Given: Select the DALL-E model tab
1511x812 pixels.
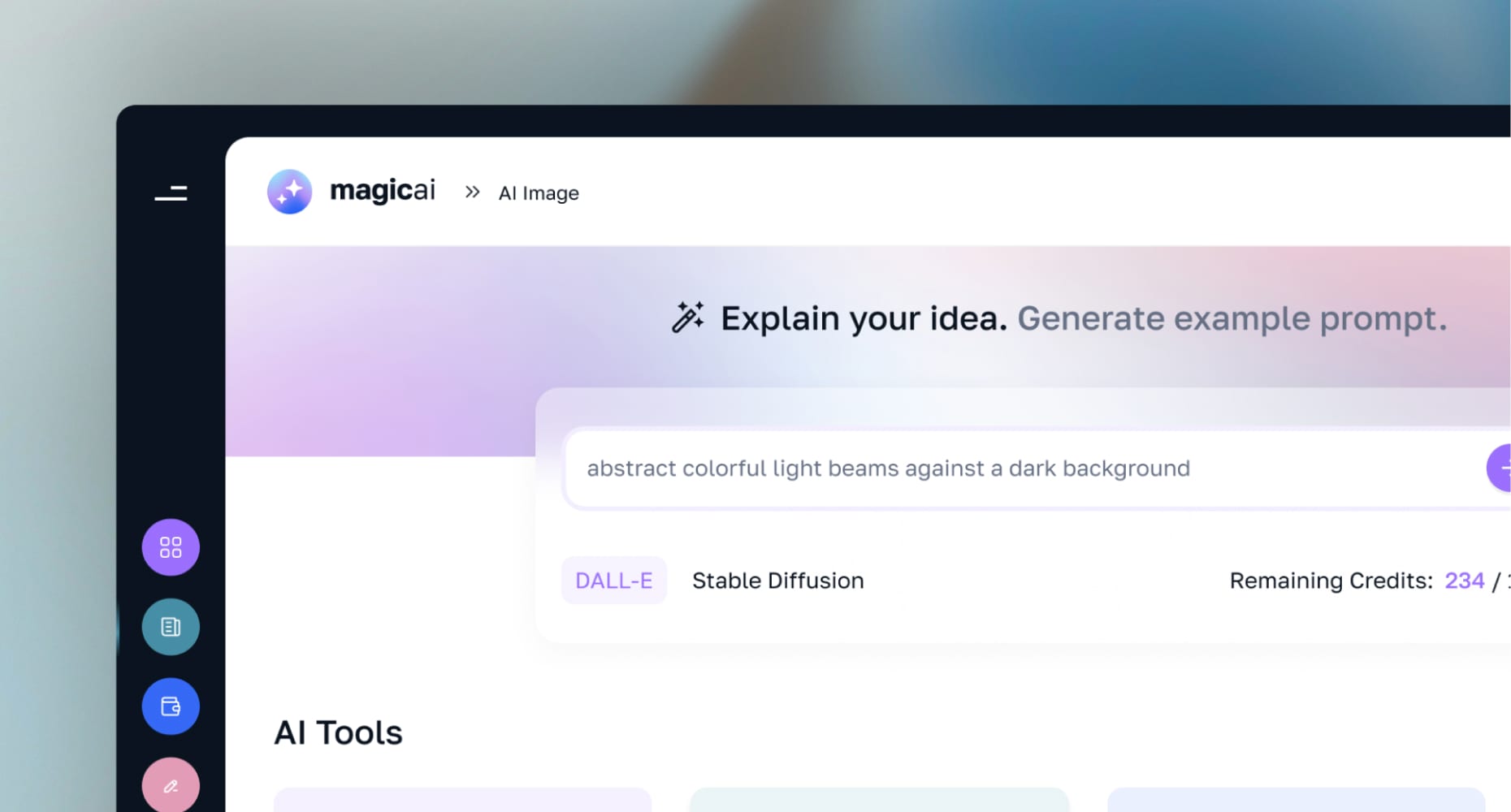Looking at the screenshot, I should pyautogui.click(x=614, y=581).
